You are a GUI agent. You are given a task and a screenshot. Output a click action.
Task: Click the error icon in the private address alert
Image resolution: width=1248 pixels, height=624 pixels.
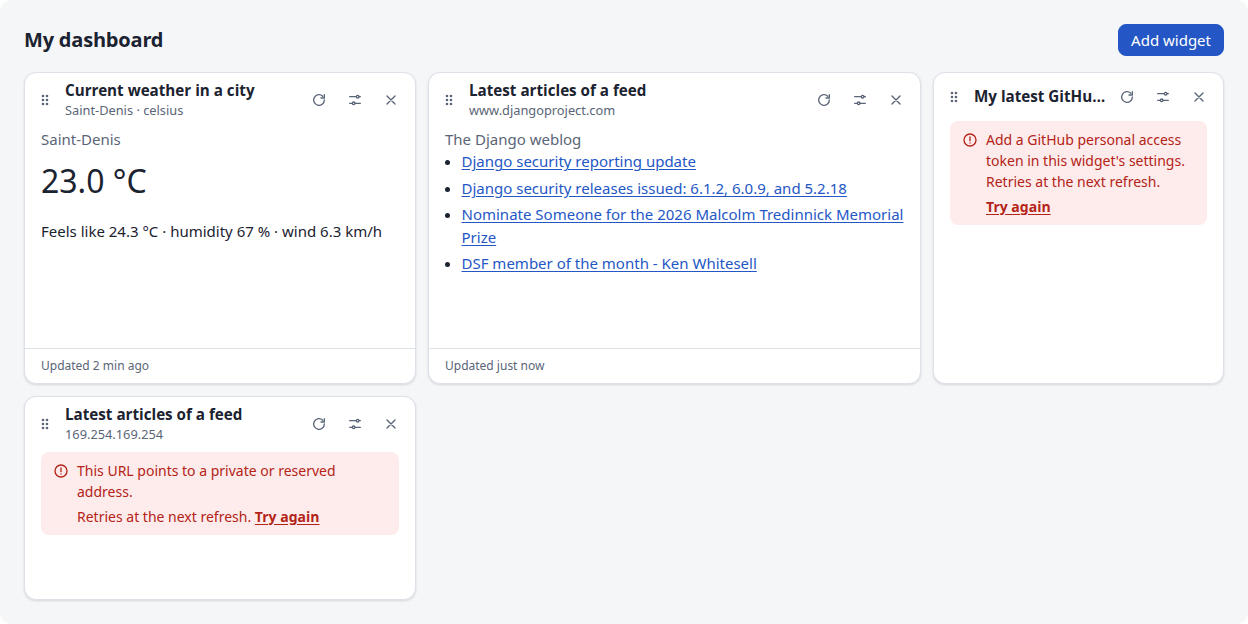pos(61,471)
